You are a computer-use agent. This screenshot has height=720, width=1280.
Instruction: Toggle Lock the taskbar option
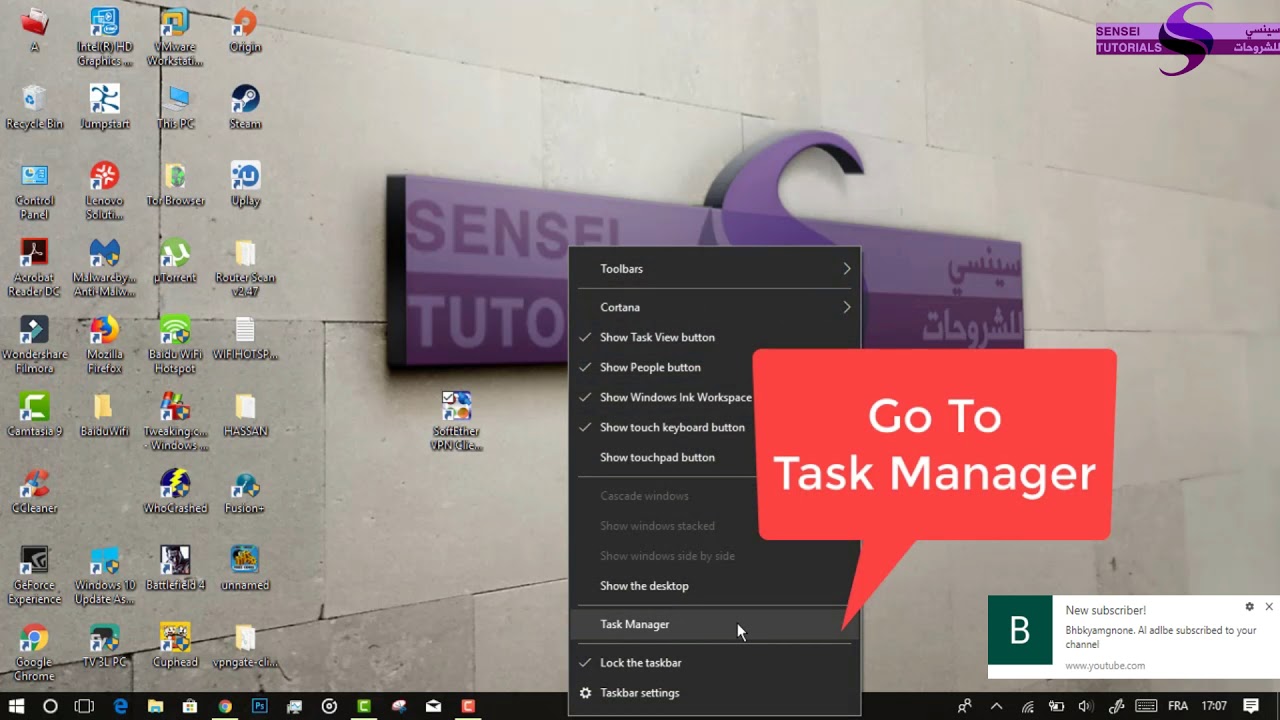point(714,662)
